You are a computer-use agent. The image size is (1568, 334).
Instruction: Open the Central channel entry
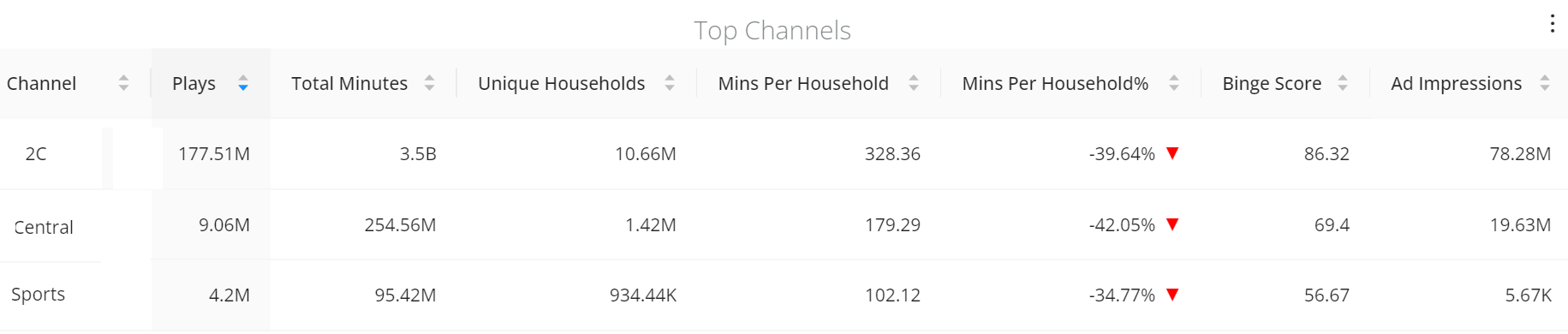click(x=44, y=227)
